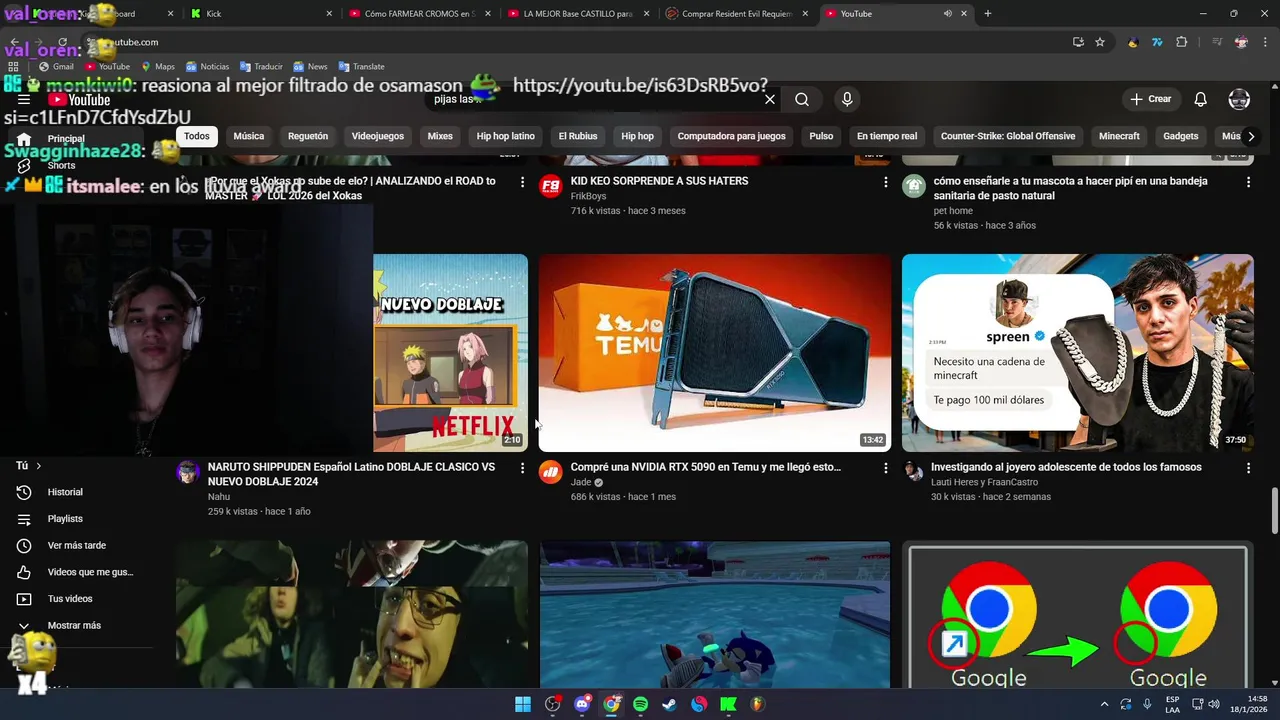Select the Minecraft filter chip

click(1119, 136)
